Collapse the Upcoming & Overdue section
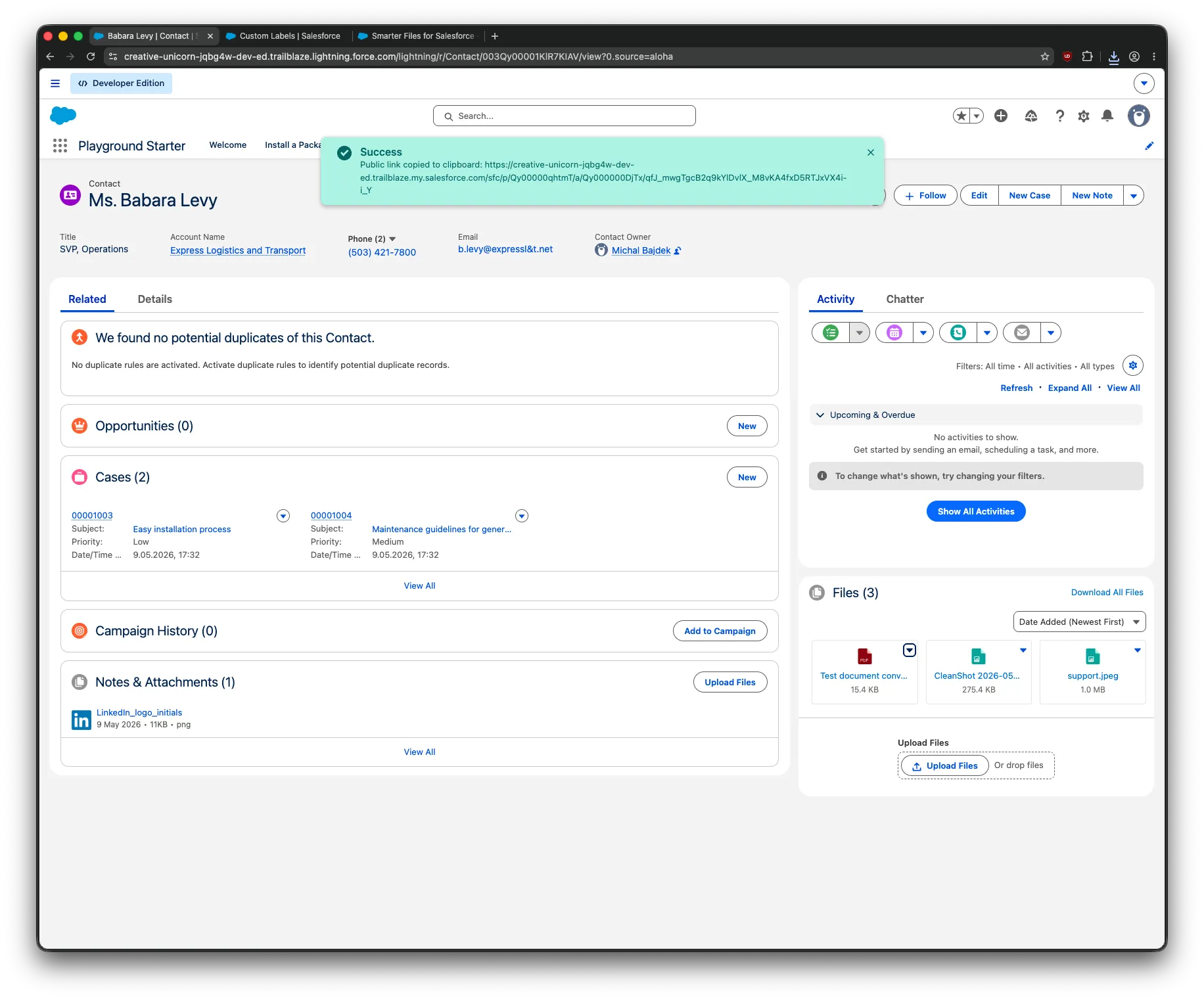Image resolution: width=1204 pixels, height=1000 pixels. (x=820, y=415)
